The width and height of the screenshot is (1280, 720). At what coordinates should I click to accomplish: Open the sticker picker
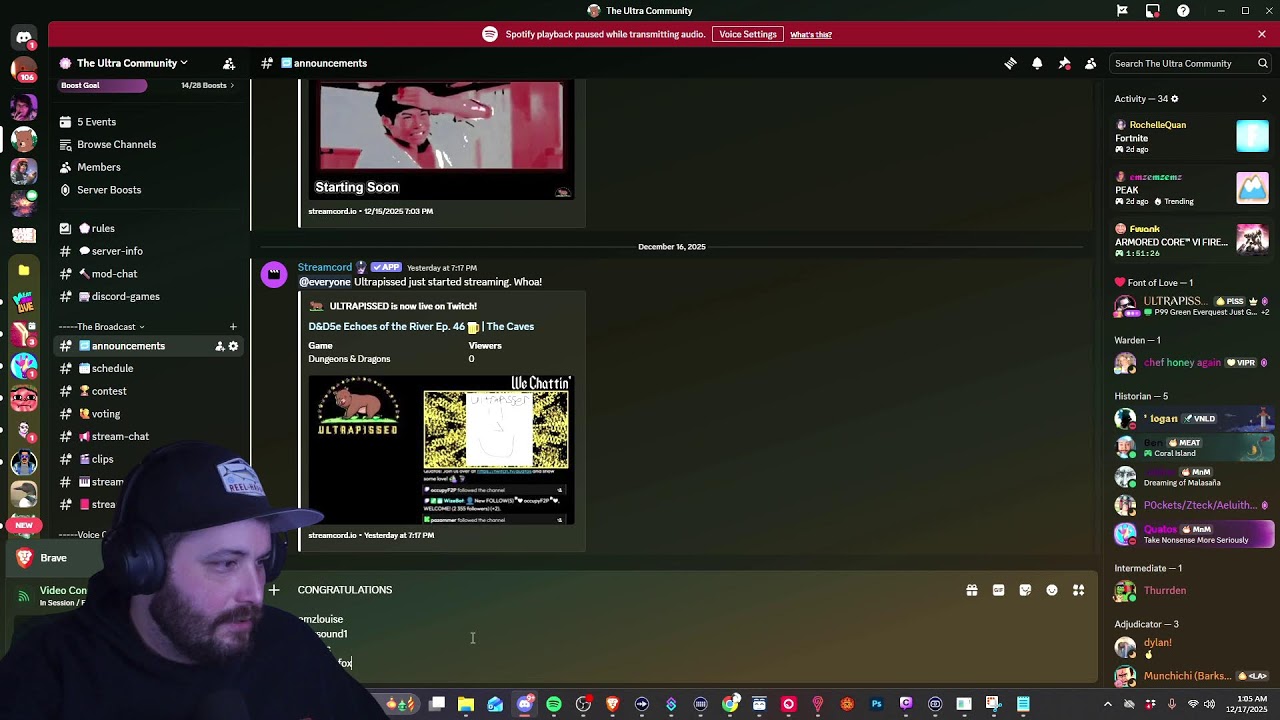(1025, 590)
